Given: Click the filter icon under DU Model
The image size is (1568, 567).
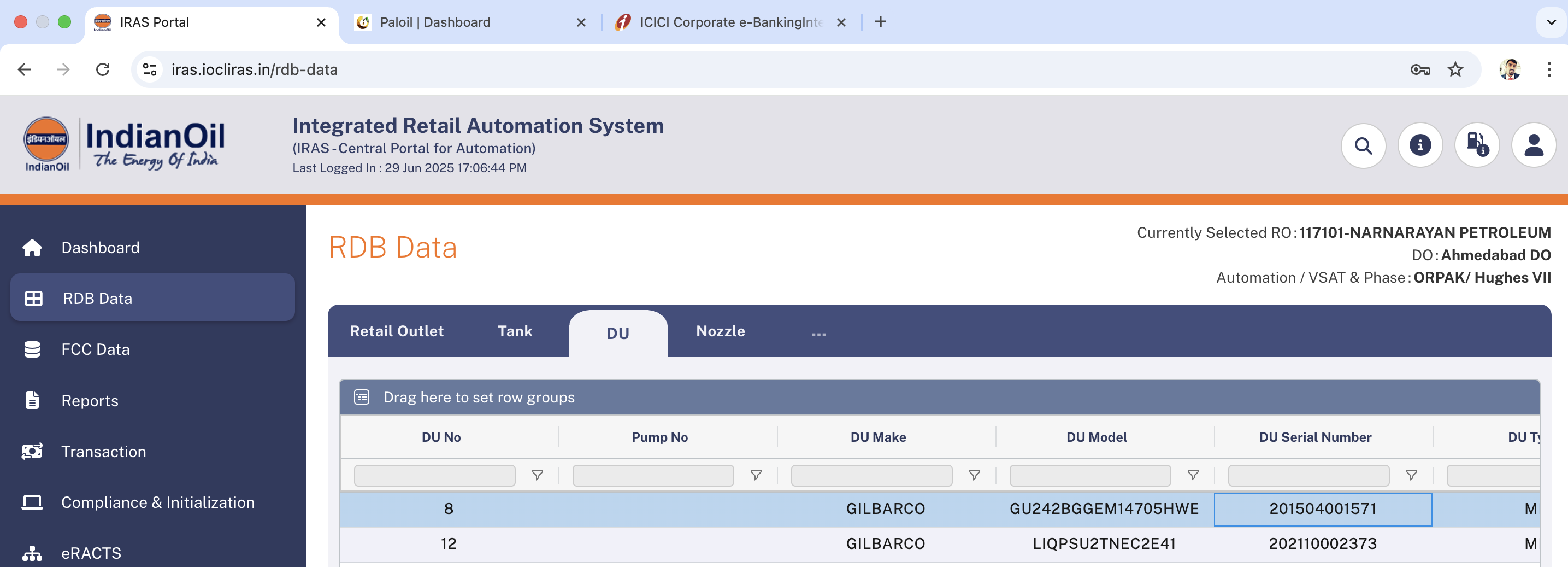Looking at the screenshot, I should 1193,475.
